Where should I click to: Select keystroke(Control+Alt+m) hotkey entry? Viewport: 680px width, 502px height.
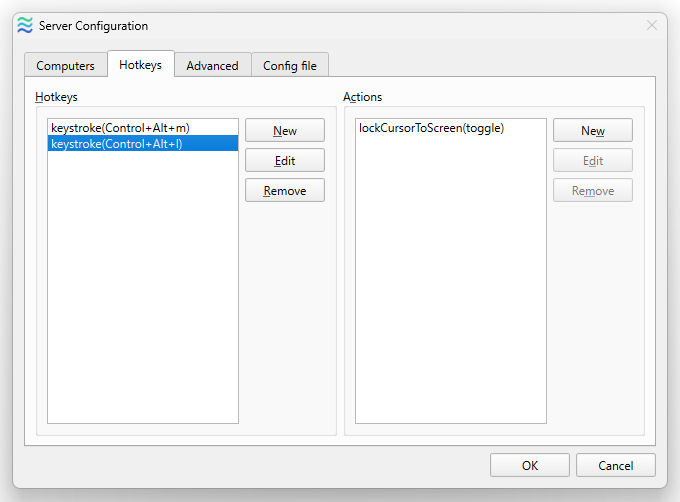click(143, 128)
